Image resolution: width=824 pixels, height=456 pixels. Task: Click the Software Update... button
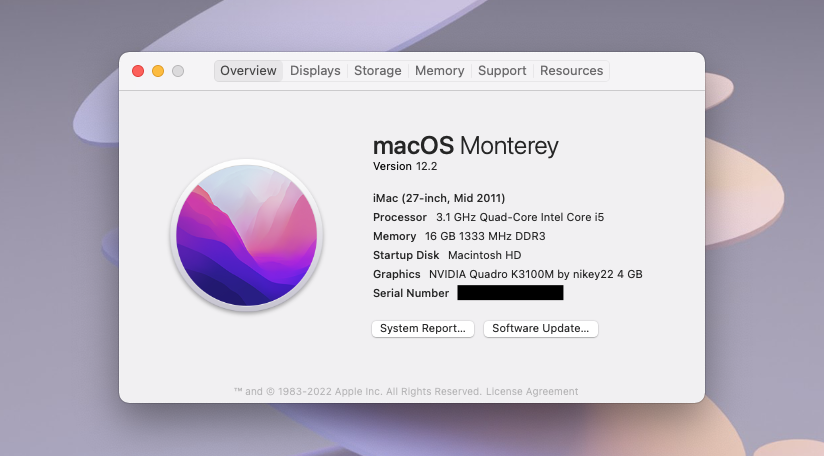pyautogui.click(x=541, y=328)
